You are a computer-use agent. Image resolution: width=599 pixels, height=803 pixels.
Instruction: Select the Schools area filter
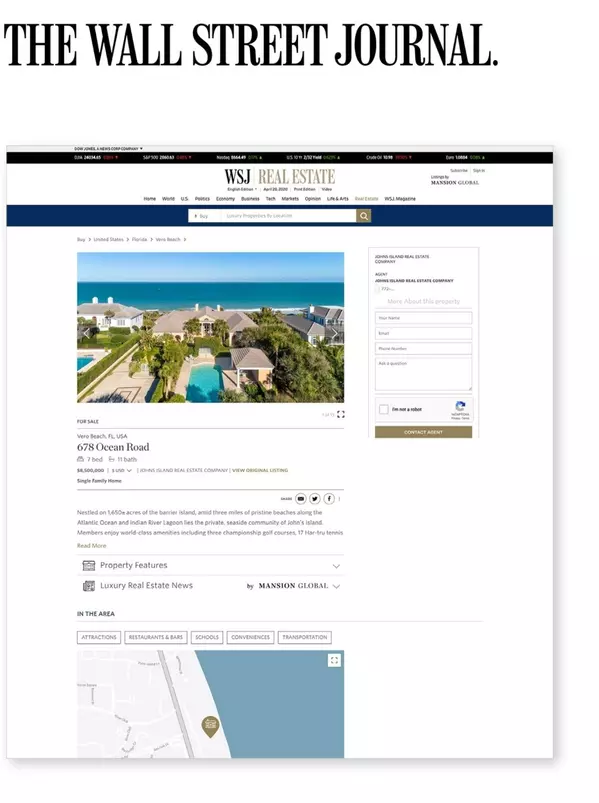pyautogui.click(x=207, y=637)
